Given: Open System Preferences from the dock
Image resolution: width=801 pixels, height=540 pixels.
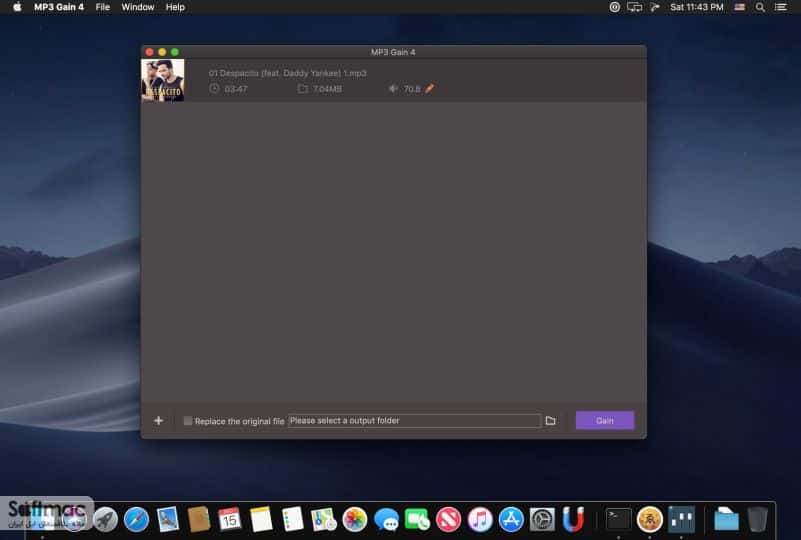Looking at the screenshot, I should click(542, 520).
